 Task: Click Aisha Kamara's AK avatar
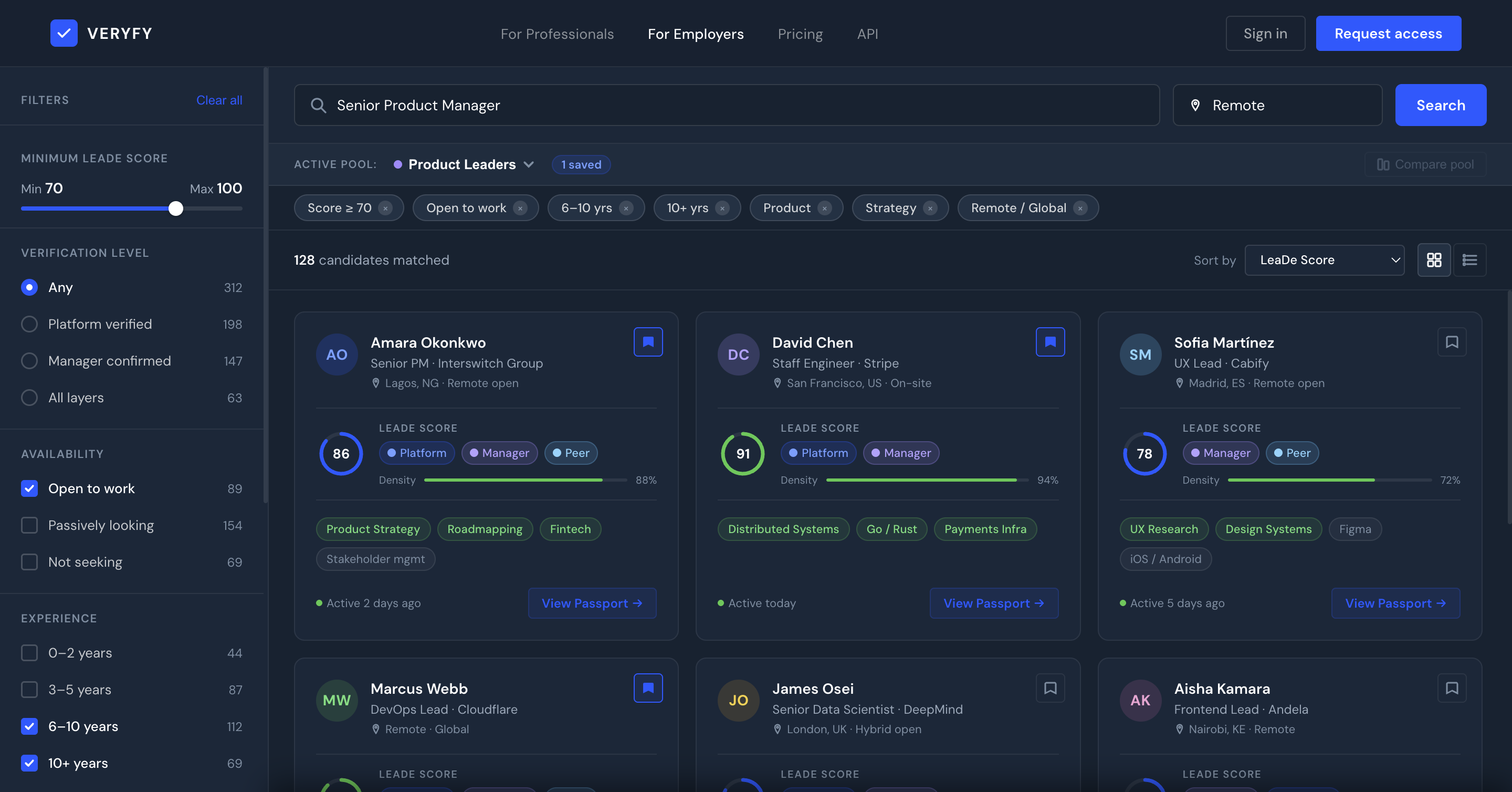(x=1140, y=701)
